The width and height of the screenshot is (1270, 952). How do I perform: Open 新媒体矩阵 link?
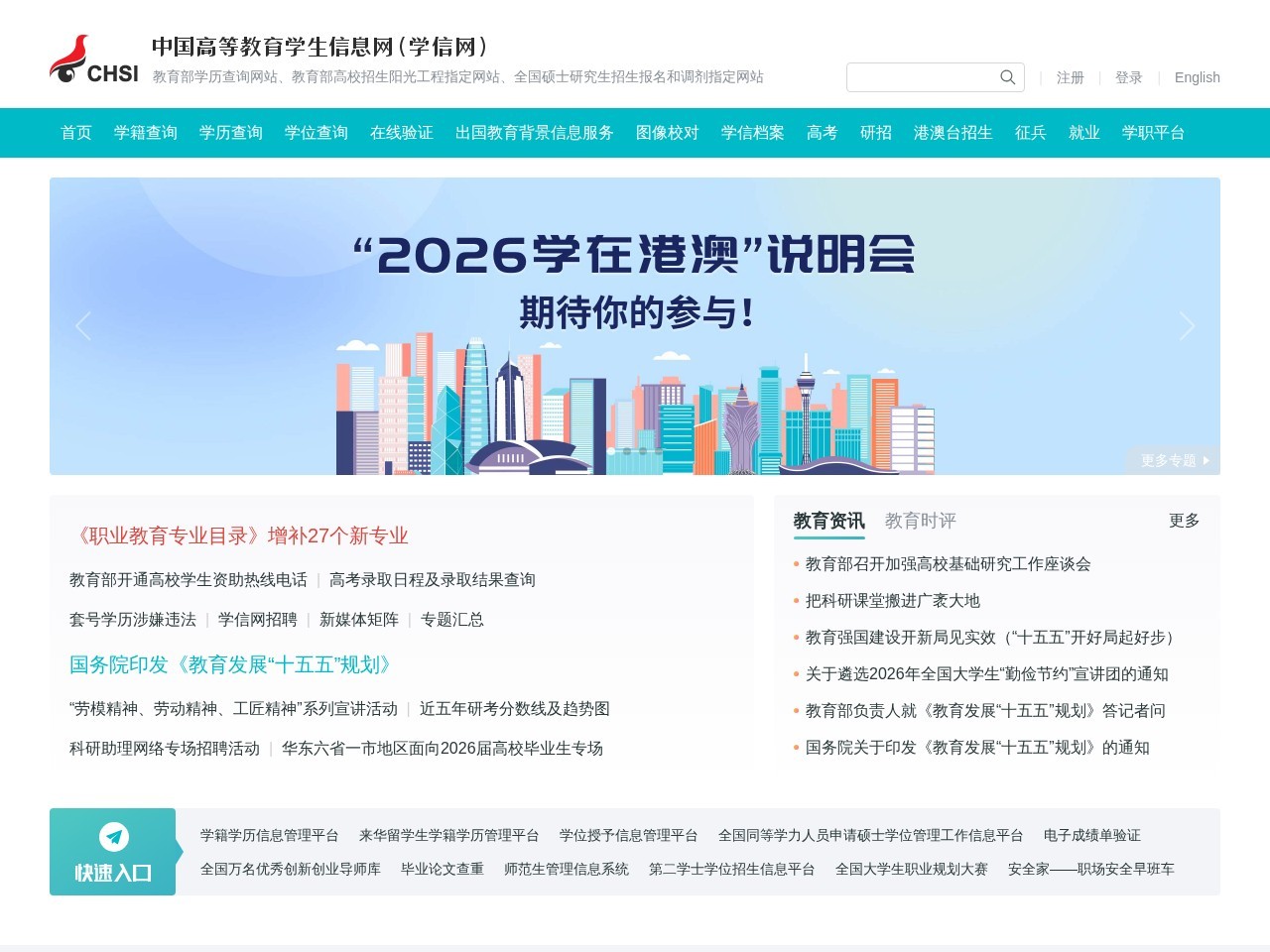pyautogui.click(x=359, y=620)
